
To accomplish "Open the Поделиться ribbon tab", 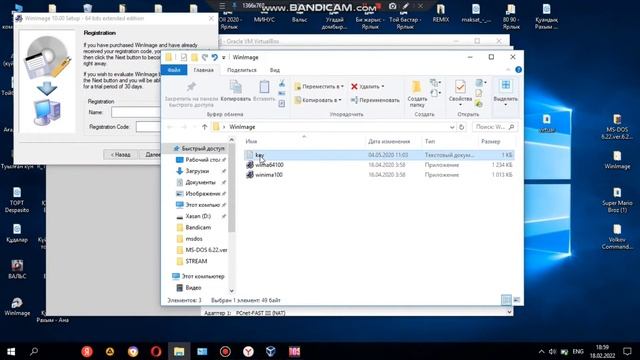I will click(242, 70).
